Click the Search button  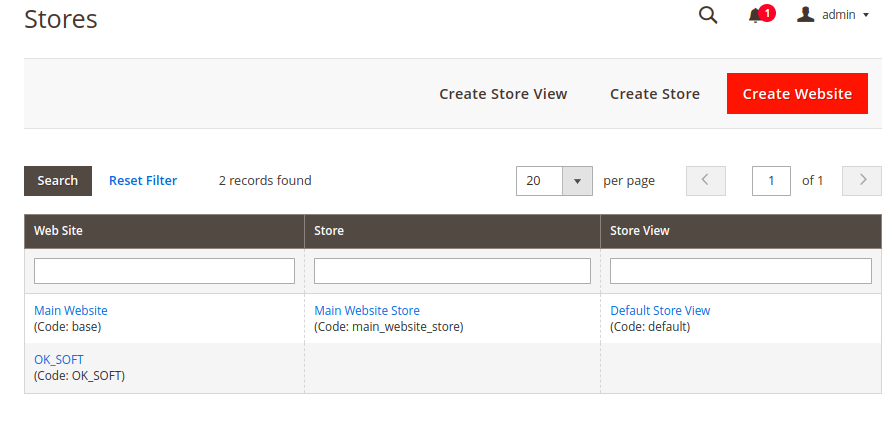(57, 181)
